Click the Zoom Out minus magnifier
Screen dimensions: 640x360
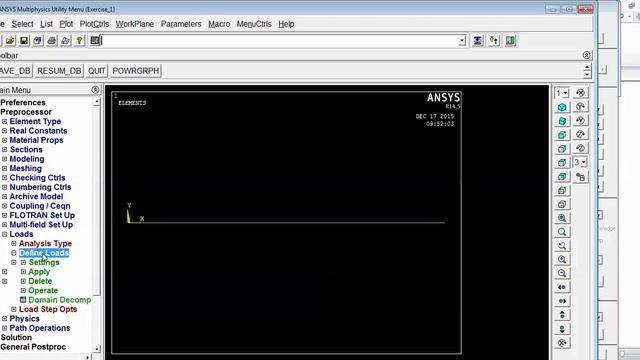(562, 273)
